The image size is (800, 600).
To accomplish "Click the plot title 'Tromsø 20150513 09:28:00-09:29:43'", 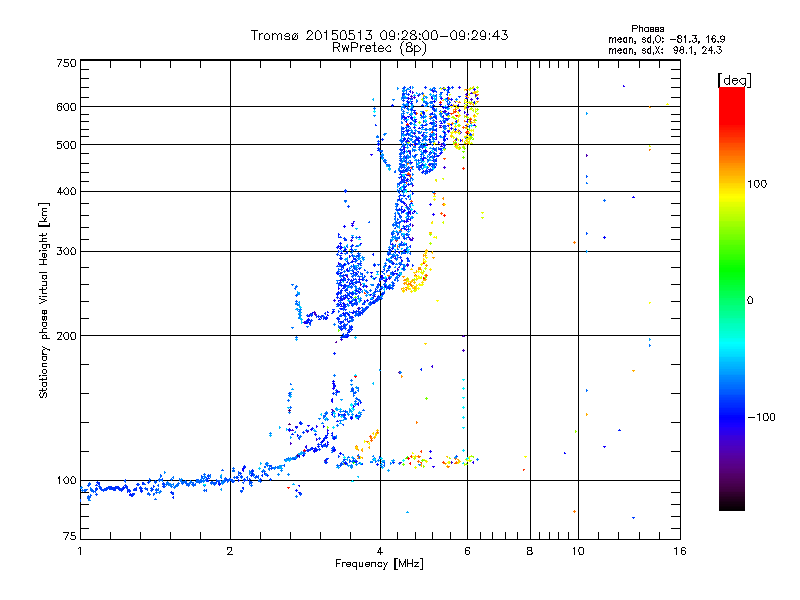I will pos(379,35).
